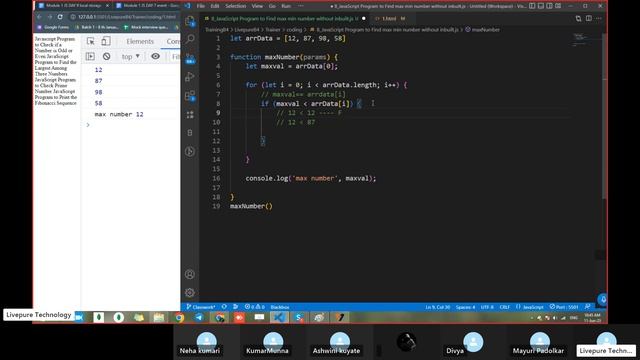Open the Mock interview bookmark
Image resolution: width=640 pixels, height=360 pixels.
click(x=146, y=27)
